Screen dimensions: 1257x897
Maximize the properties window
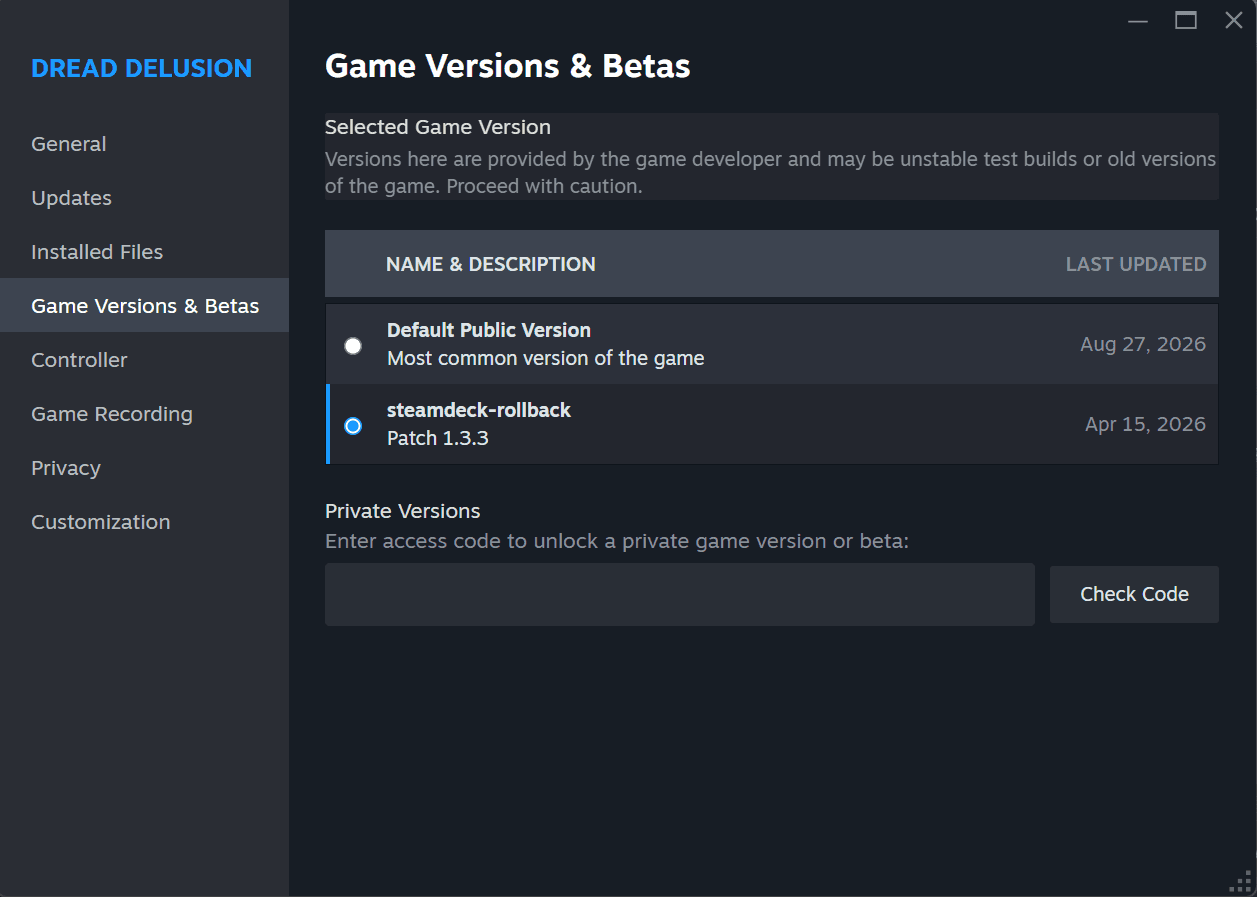[1186, 20]
